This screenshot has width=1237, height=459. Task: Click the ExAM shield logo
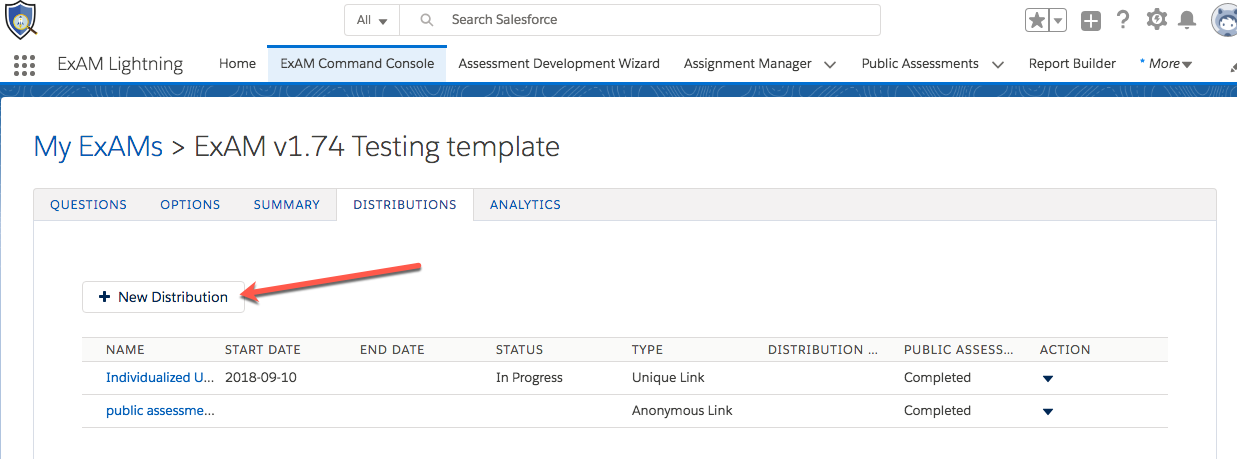coord(22,20)
